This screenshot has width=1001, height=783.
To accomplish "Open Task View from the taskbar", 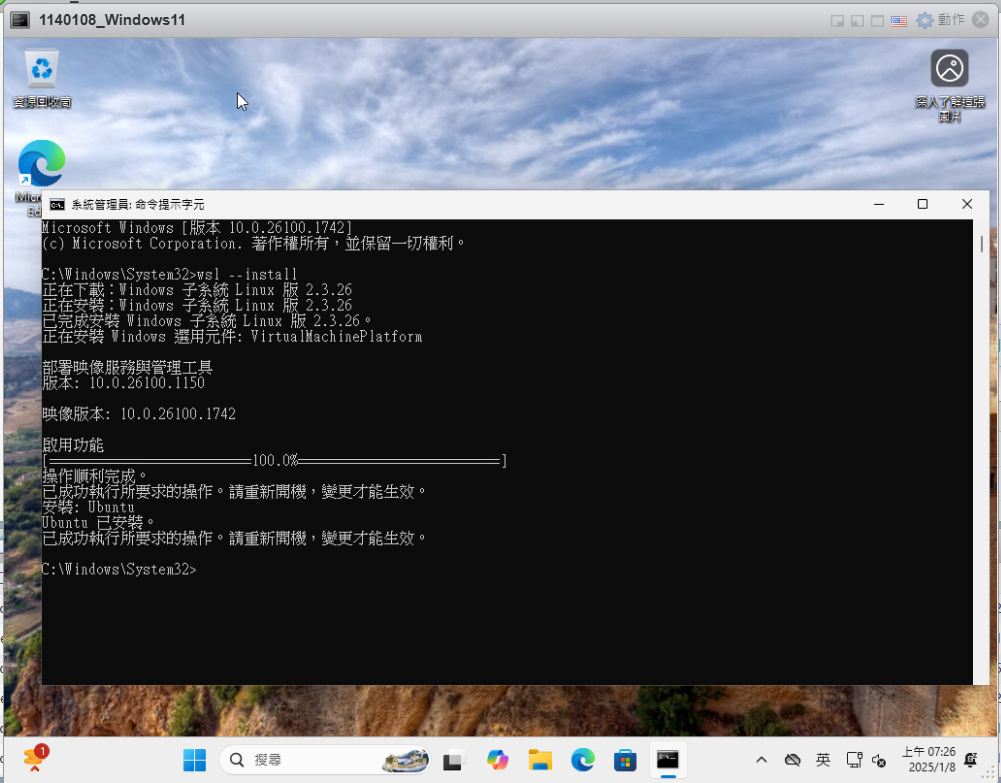I will (x=453, y=761).
